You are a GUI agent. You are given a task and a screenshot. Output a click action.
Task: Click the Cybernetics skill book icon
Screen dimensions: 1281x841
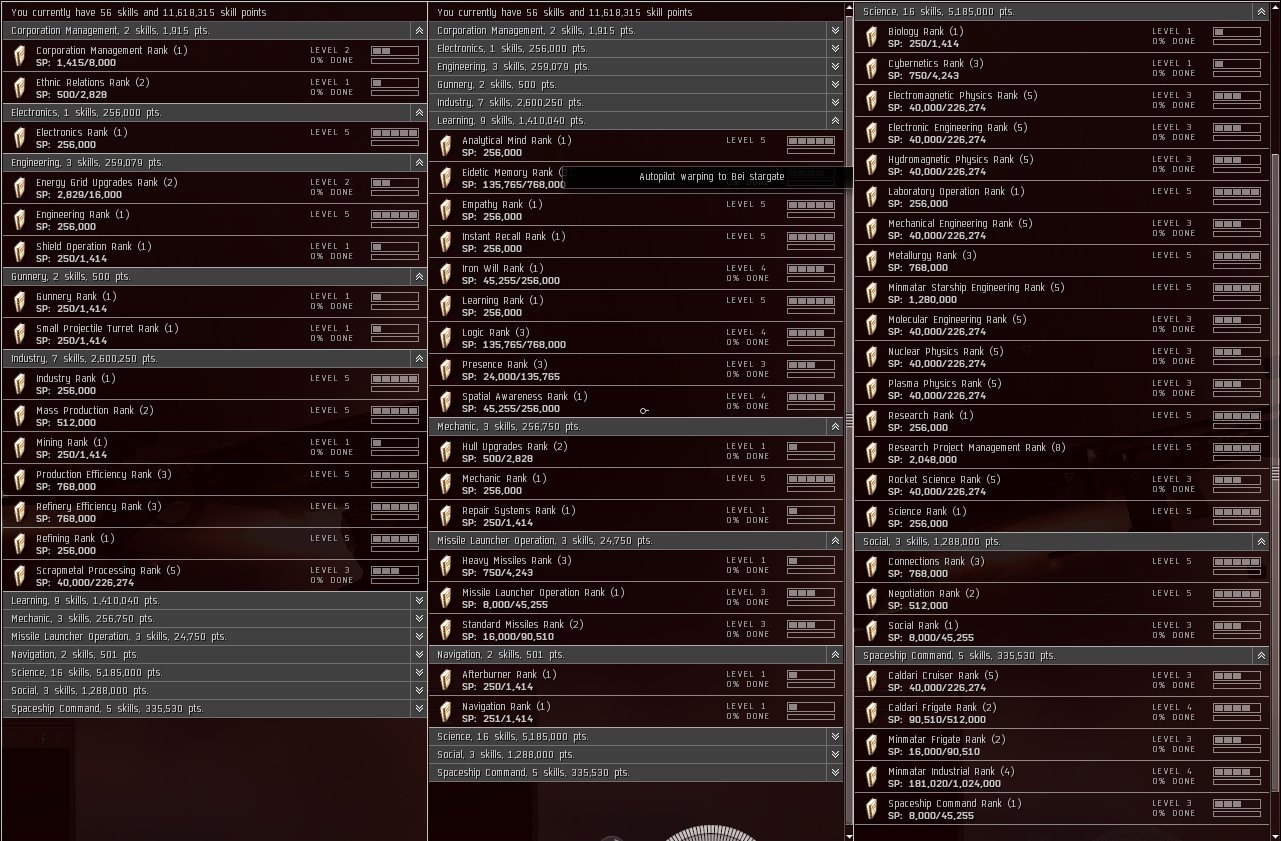[x=871, y=69]
